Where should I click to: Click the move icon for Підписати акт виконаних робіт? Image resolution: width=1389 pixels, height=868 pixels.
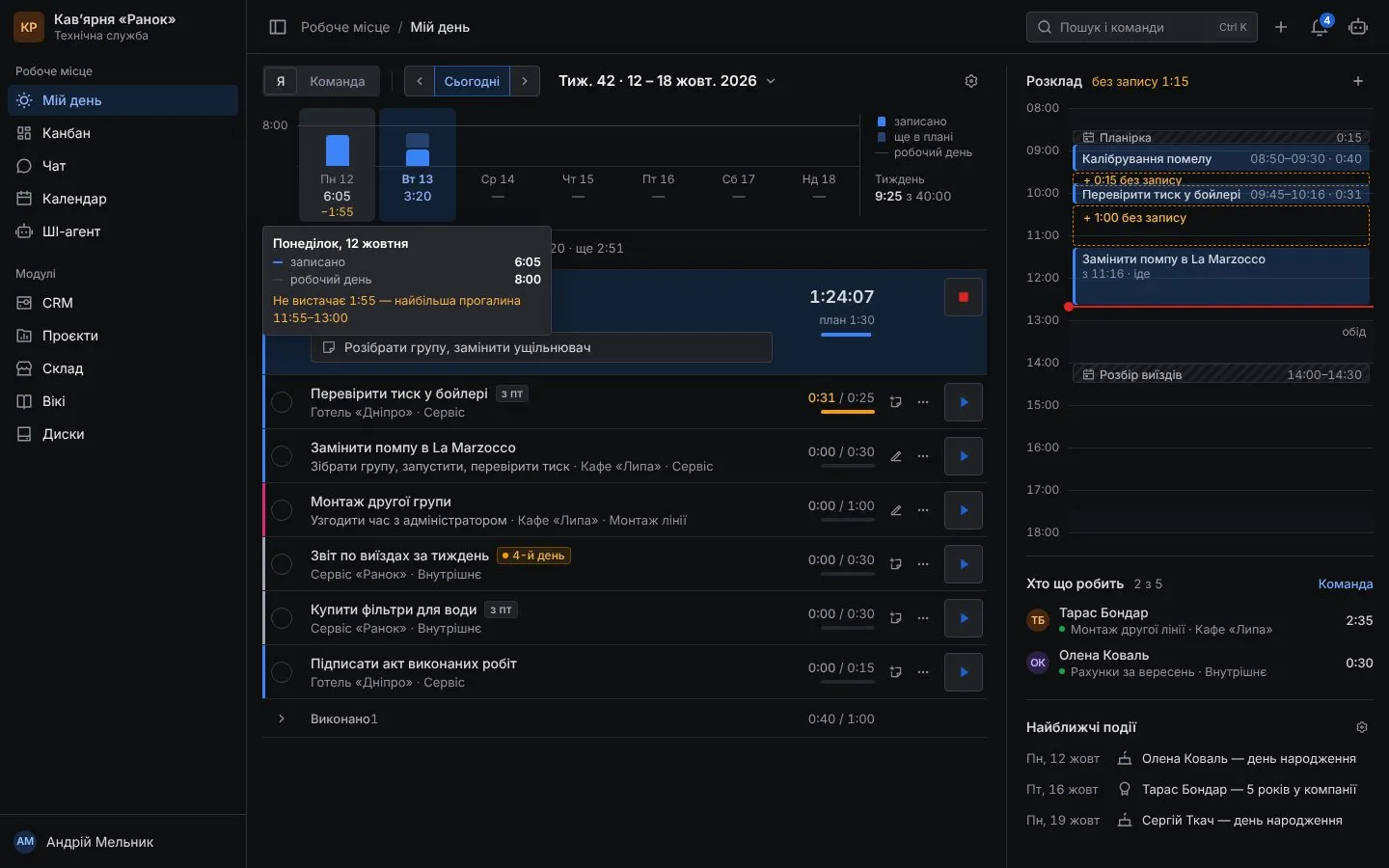point(896,672)
